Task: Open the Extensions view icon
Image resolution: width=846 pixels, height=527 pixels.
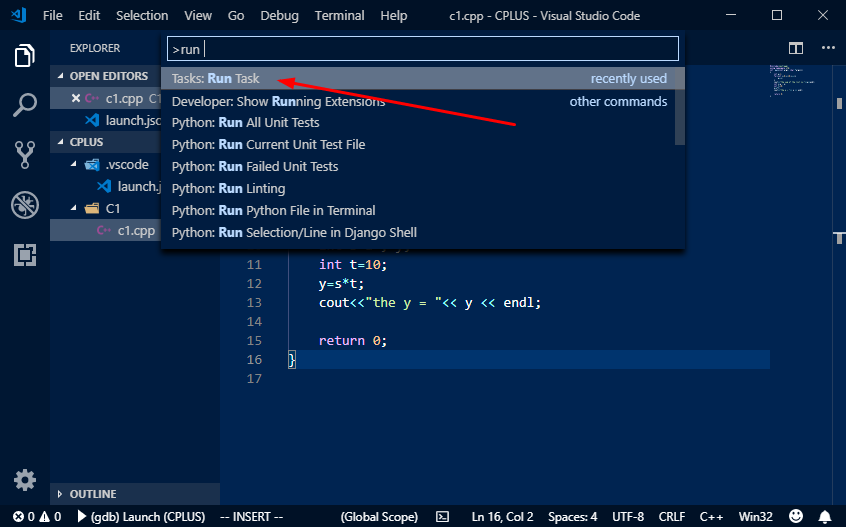Action: click(25, 255)
